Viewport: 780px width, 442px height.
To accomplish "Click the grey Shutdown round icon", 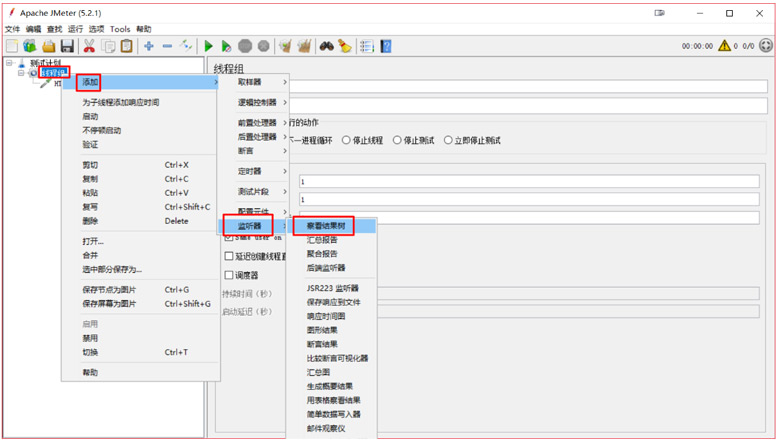I will (x=264, y=46).
